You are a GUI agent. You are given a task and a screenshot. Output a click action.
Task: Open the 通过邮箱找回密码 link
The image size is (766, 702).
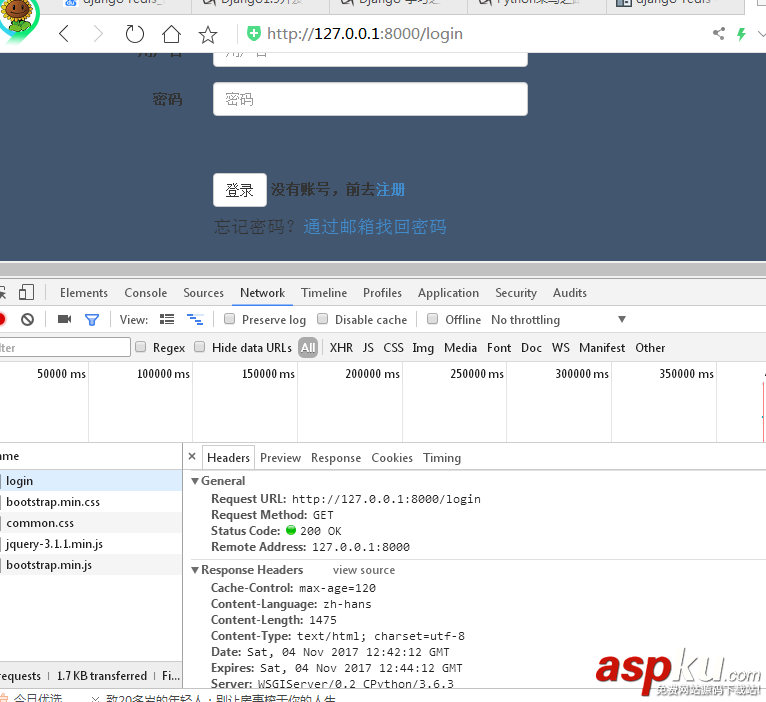(375, 227)
